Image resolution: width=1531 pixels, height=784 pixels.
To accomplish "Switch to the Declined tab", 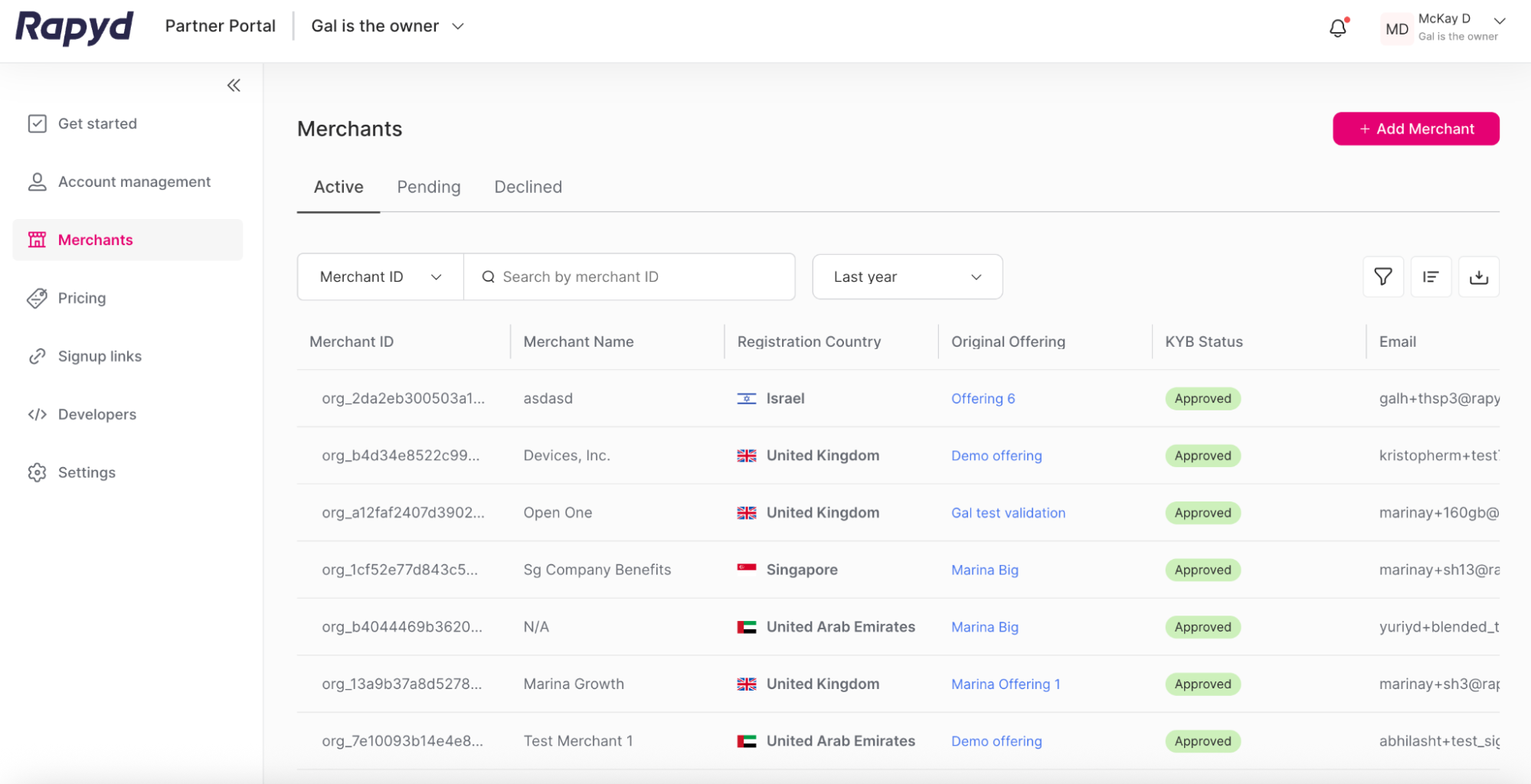I will pyautogui.click(x=527, y=187).
